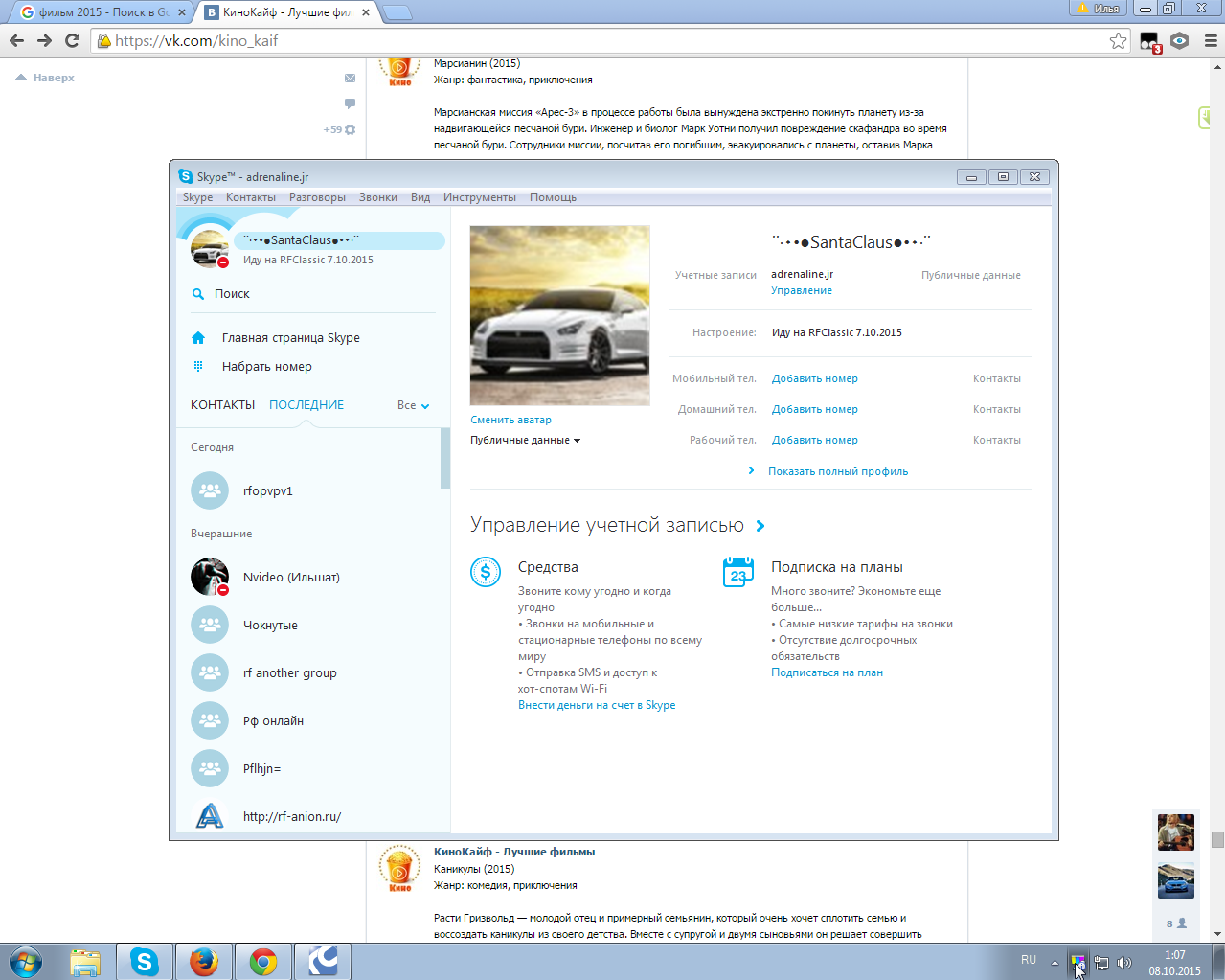Open the Skype menu
Screen dimensions: 1225x980
pos(198,197)
